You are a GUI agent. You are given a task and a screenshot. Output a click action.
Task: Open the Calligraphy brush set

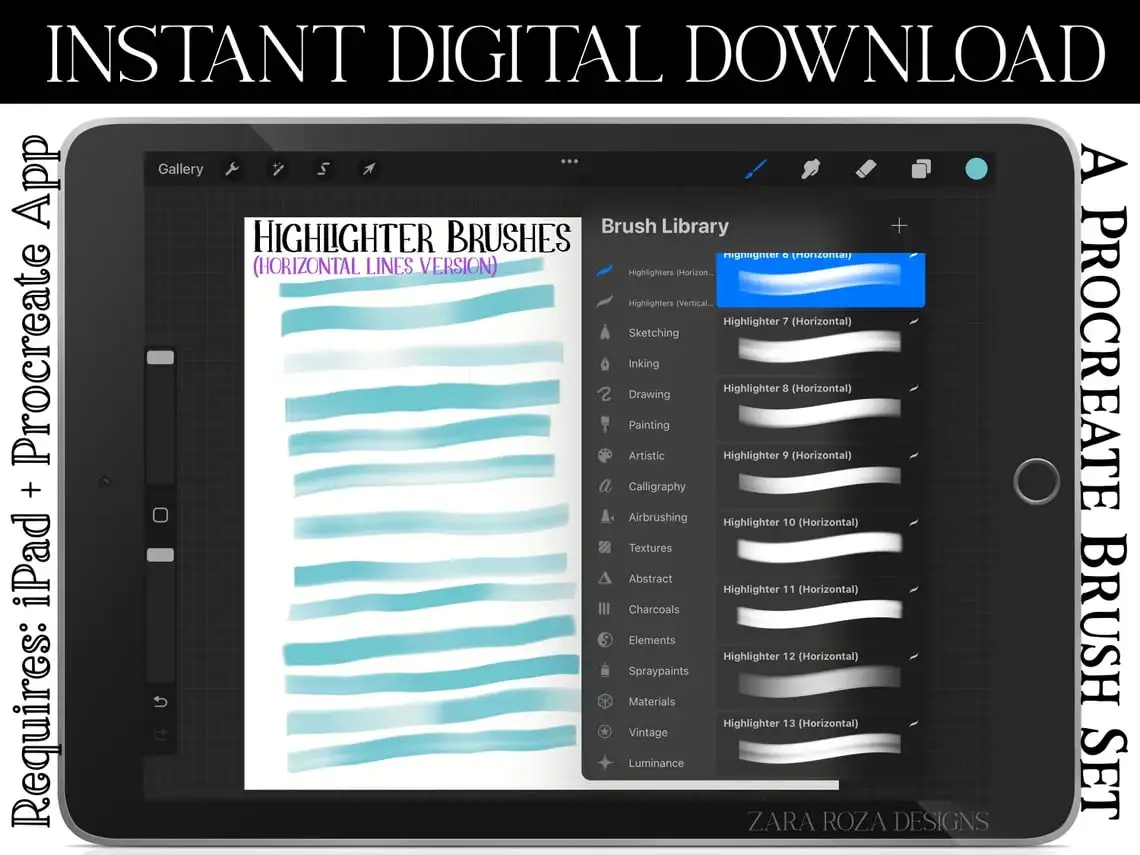pos(655,486)
